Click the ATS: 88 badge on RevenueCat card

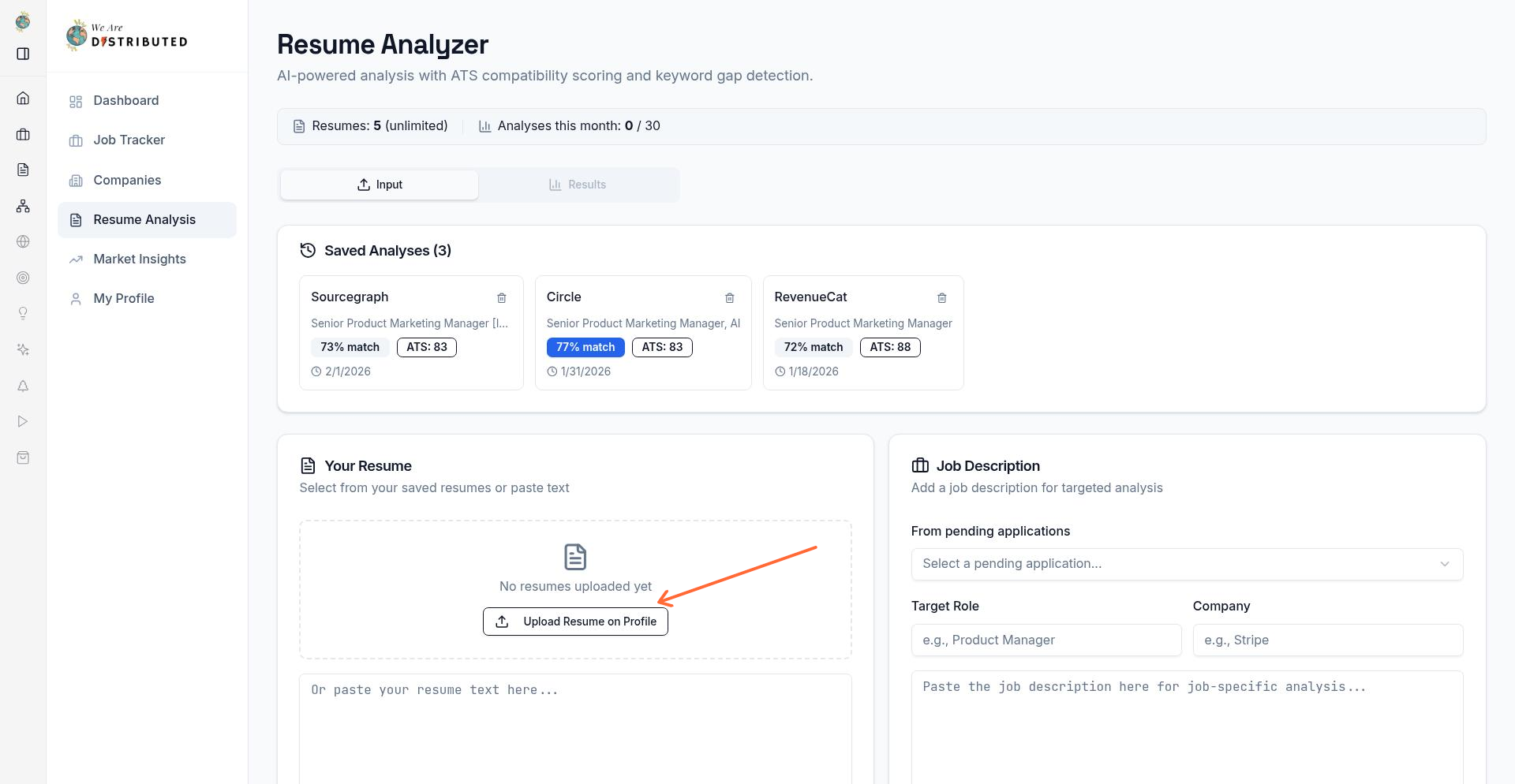click(890, 347)
